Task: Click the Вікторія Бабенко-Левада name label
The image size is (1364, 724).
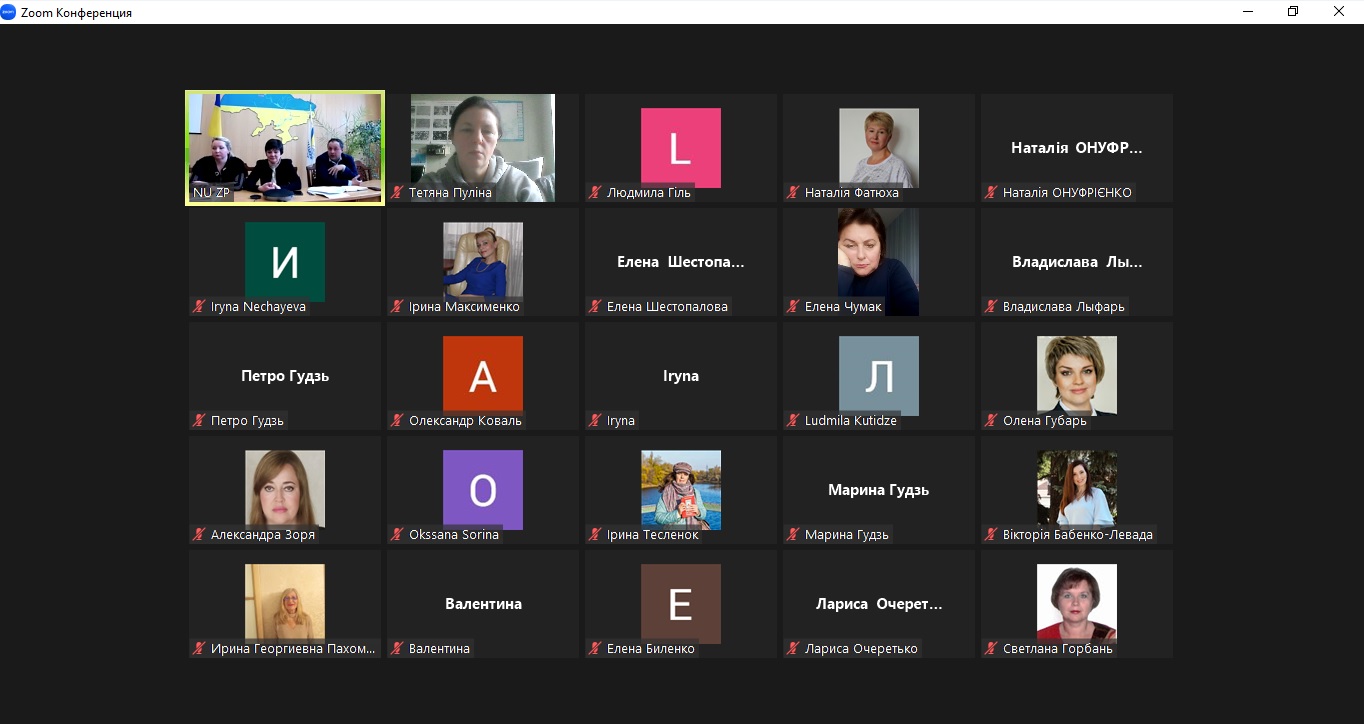Action: tap(1077, 535)
